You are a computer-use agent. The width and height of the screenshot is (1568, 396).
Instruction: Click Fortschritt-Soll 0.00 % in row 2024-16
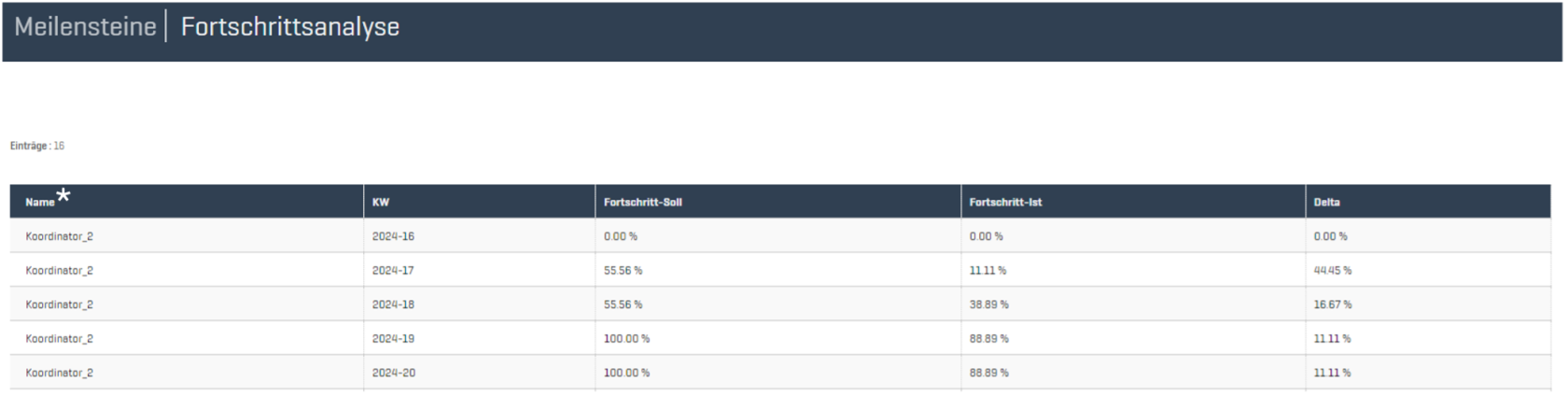(621, 237)
